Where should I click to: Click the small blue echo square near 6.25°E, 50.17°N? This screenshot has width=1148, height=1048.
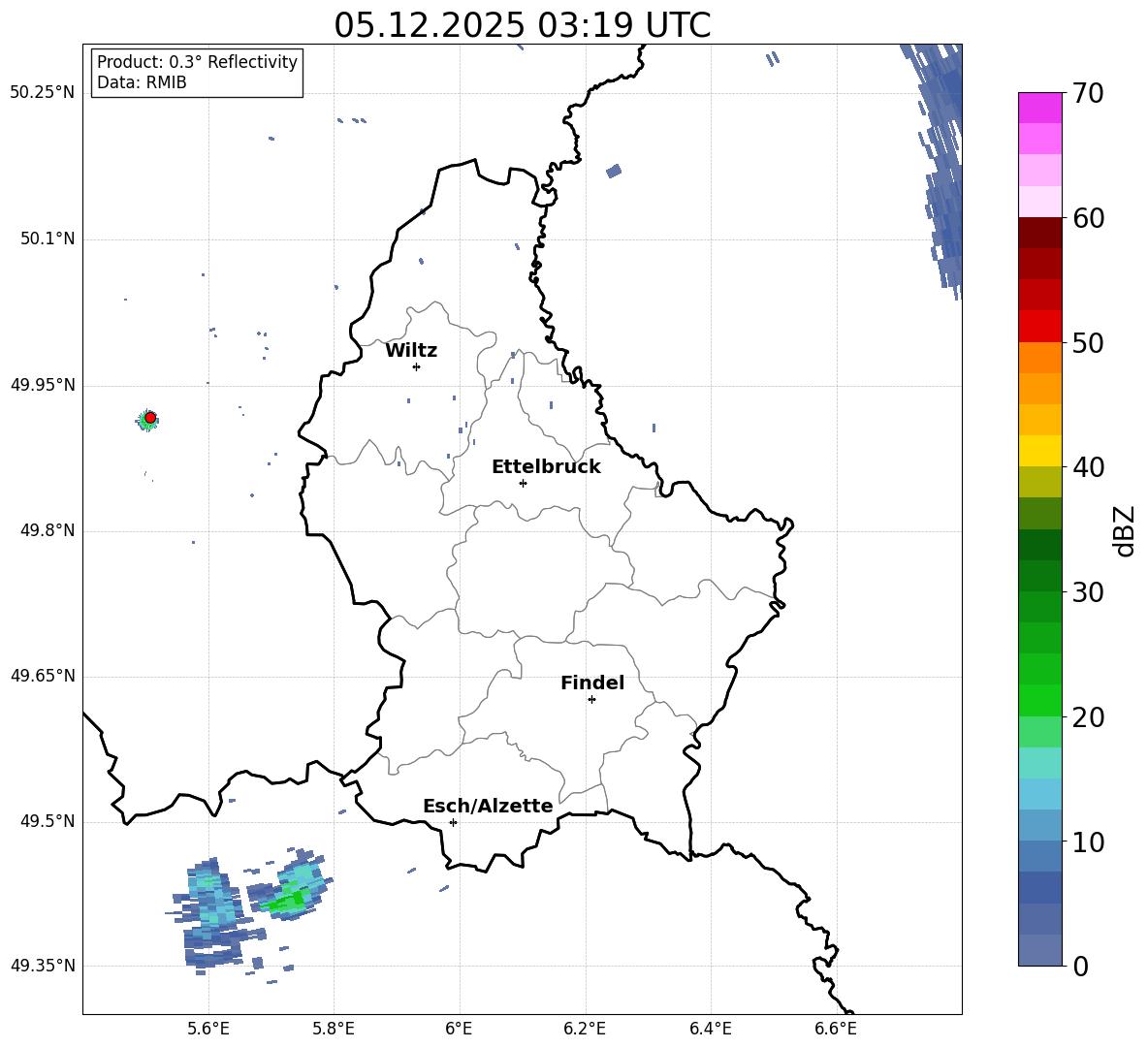coord(614,172)
